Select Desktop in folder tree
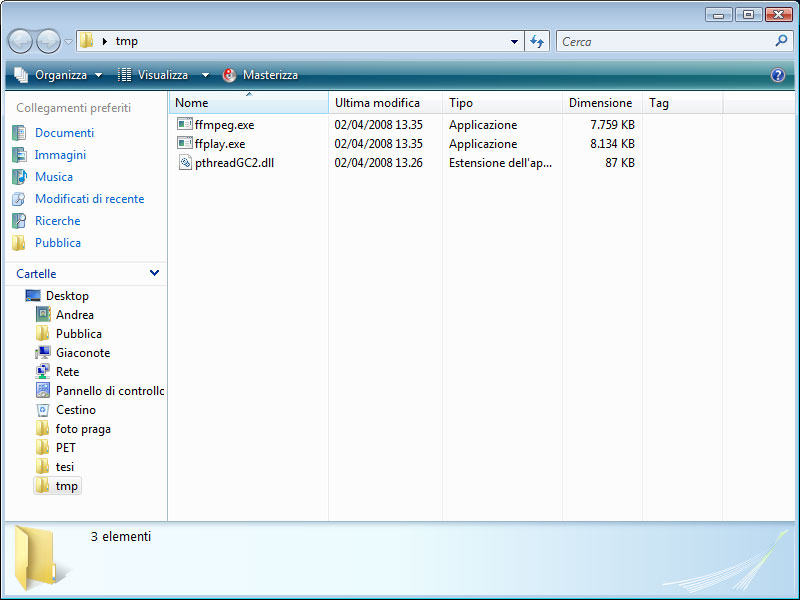The width and height of the screenshot is (800, 600). (67, 295)
